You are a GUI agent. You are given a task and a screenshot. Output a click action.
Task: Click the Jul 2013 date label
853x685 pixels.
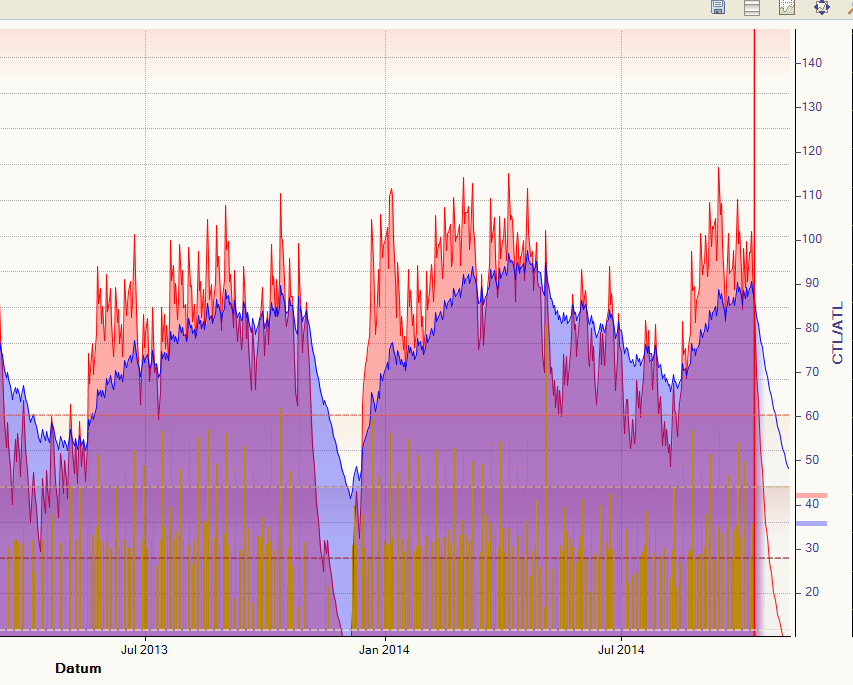coord(145,650)
